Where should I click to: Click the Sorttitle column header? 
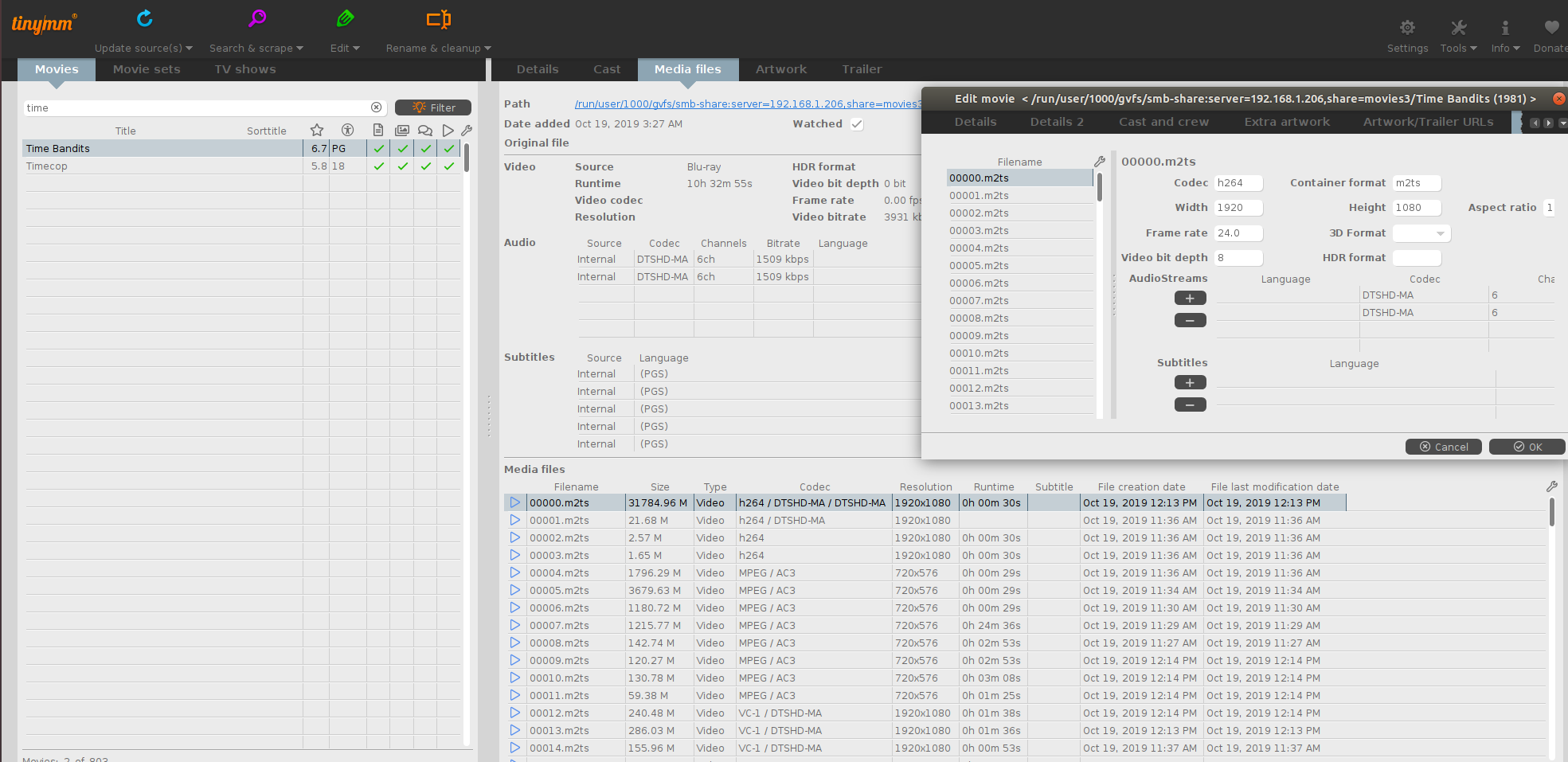[x=266, y=131]
